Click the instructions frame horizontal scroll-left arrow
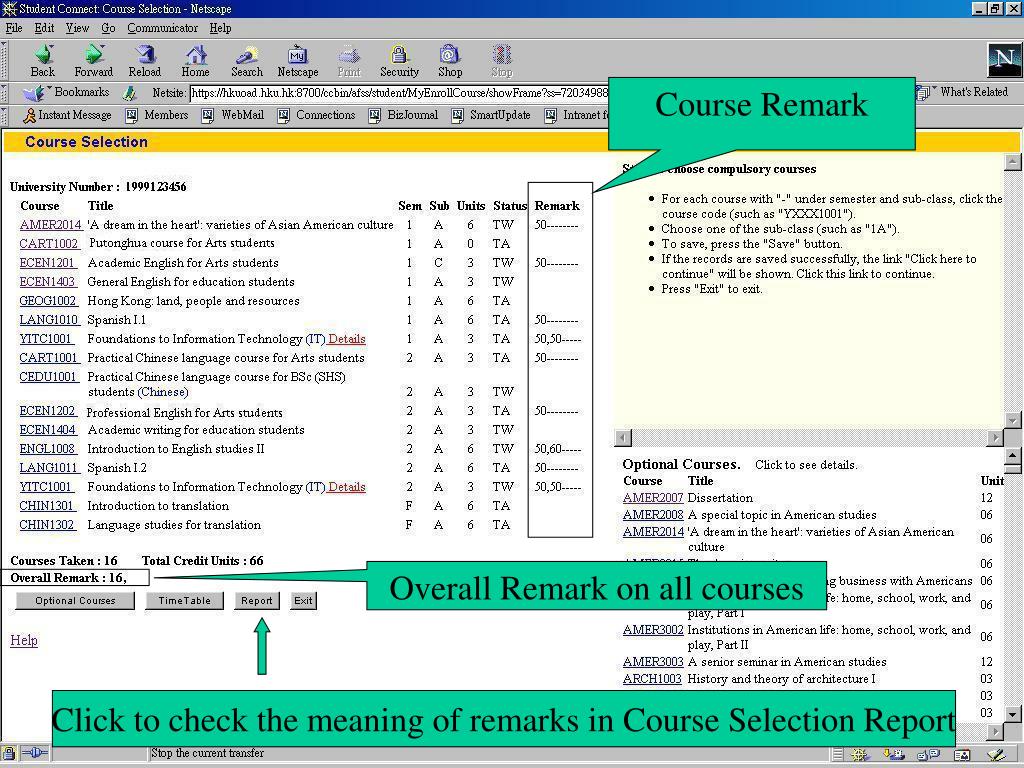This screenshot has height=768, width=1024. (624, 438)
